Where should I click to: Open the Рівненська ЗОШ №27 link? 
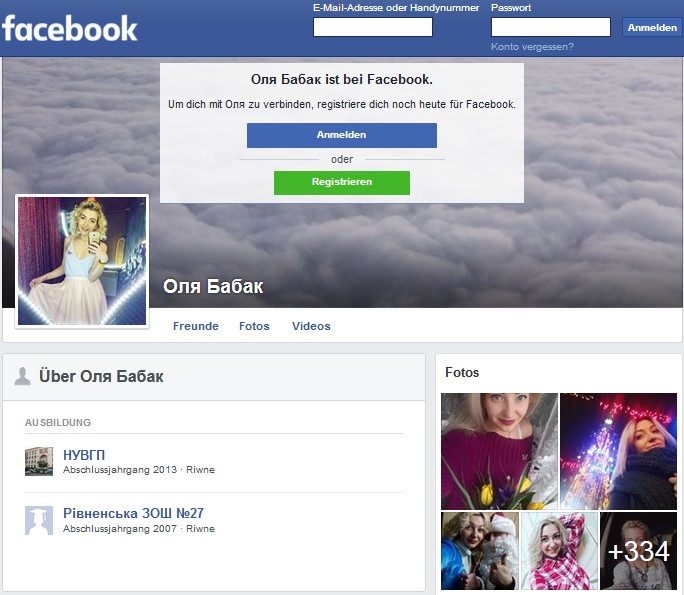133,513
